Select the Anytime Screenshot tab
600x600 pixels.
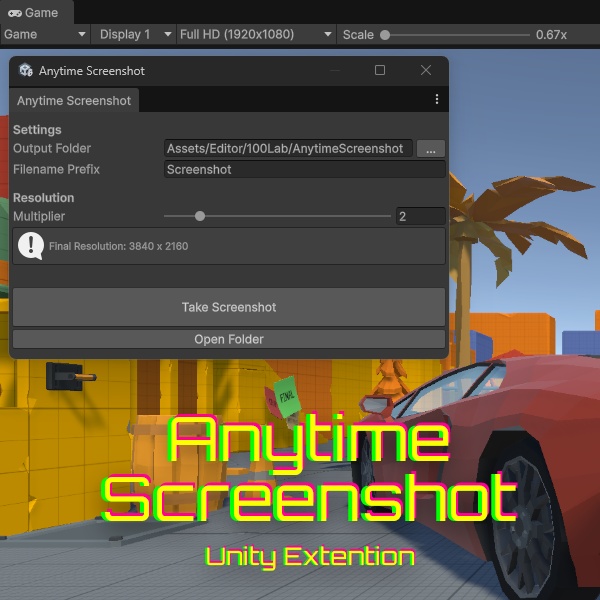74,101
